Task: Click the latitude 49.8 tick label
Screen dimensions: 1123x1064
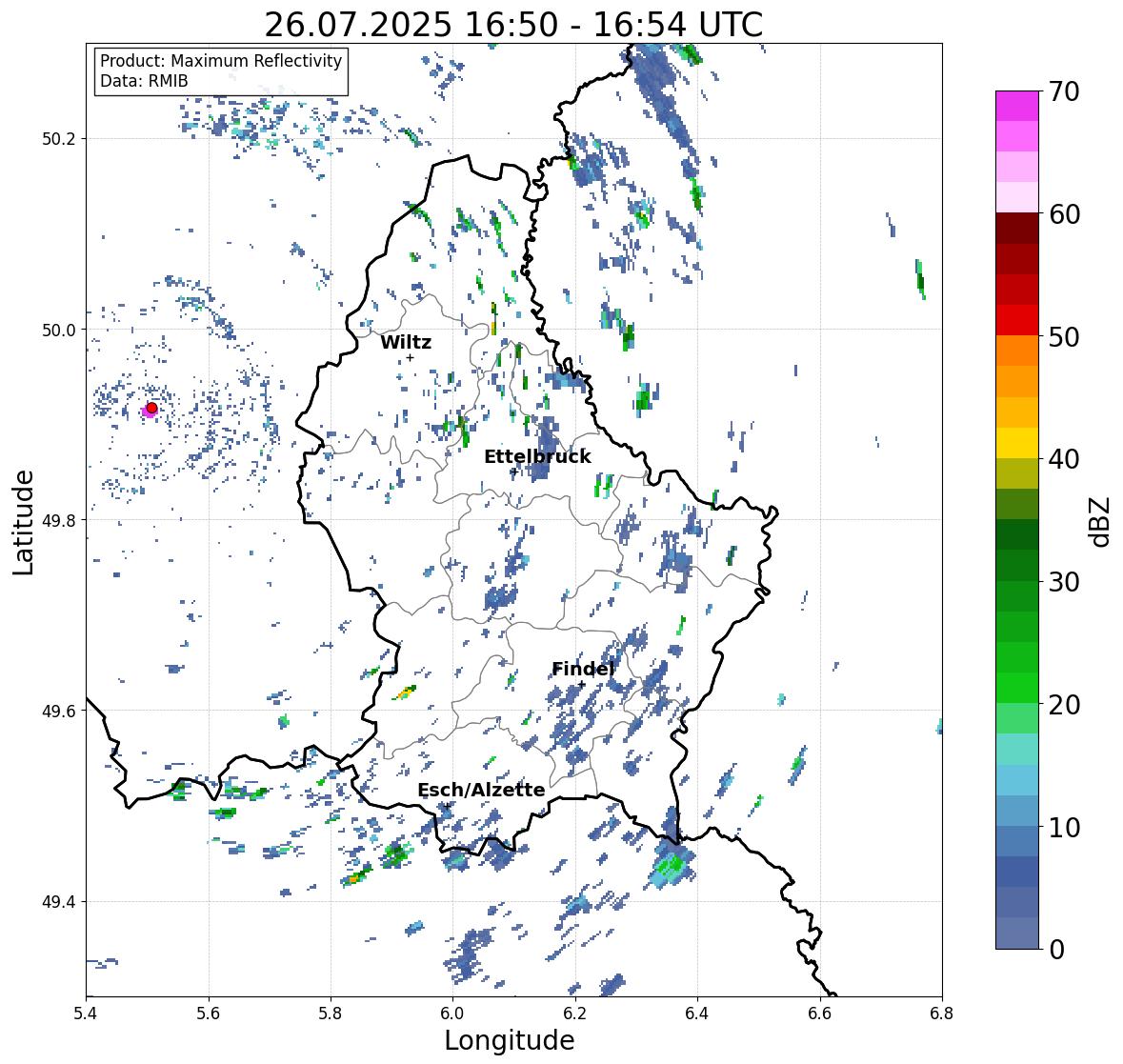Action: click(59, 520)
